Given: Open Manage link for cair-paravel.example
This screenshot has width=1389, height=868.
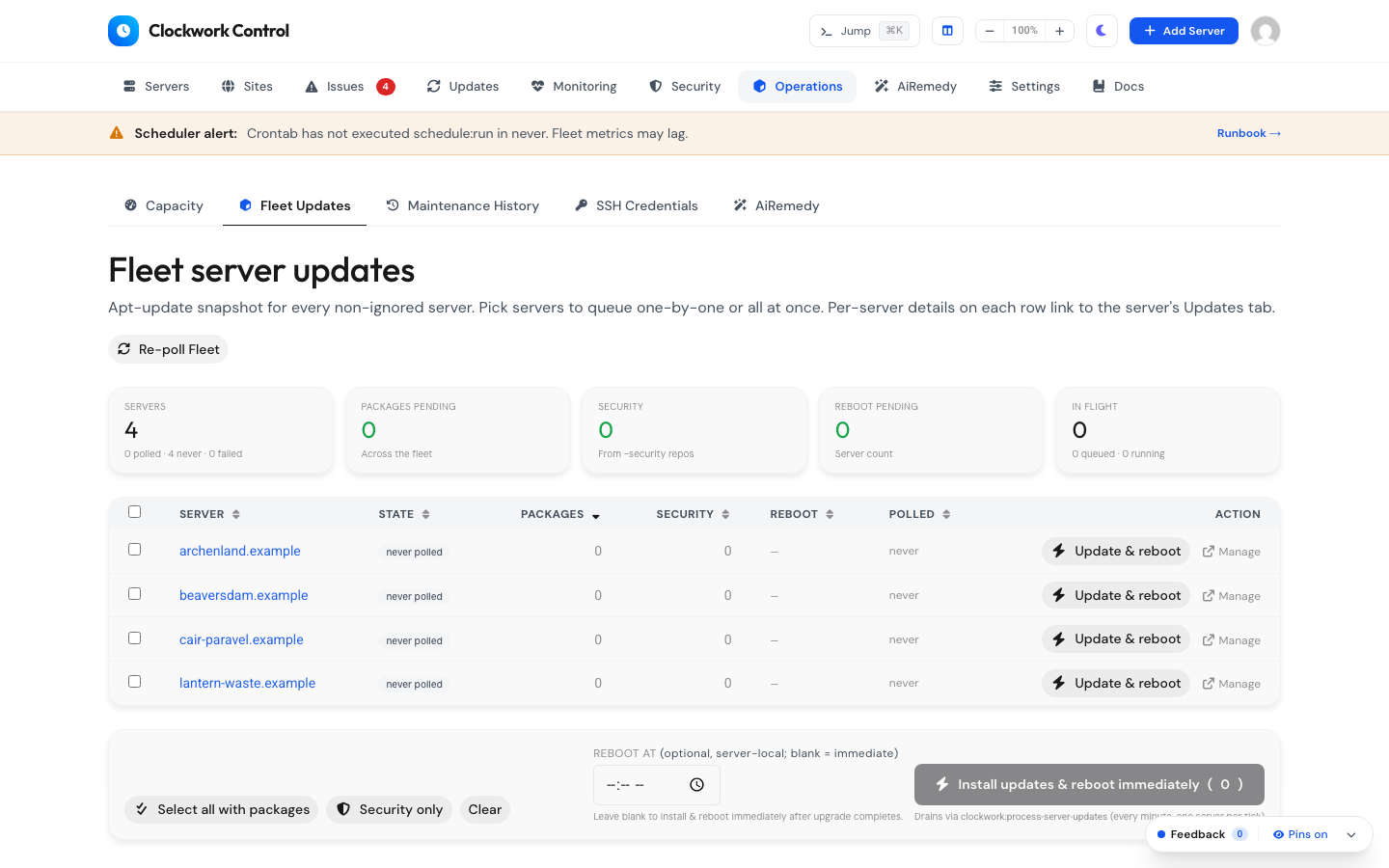Looking at the screenshot, I should 1232,640.
